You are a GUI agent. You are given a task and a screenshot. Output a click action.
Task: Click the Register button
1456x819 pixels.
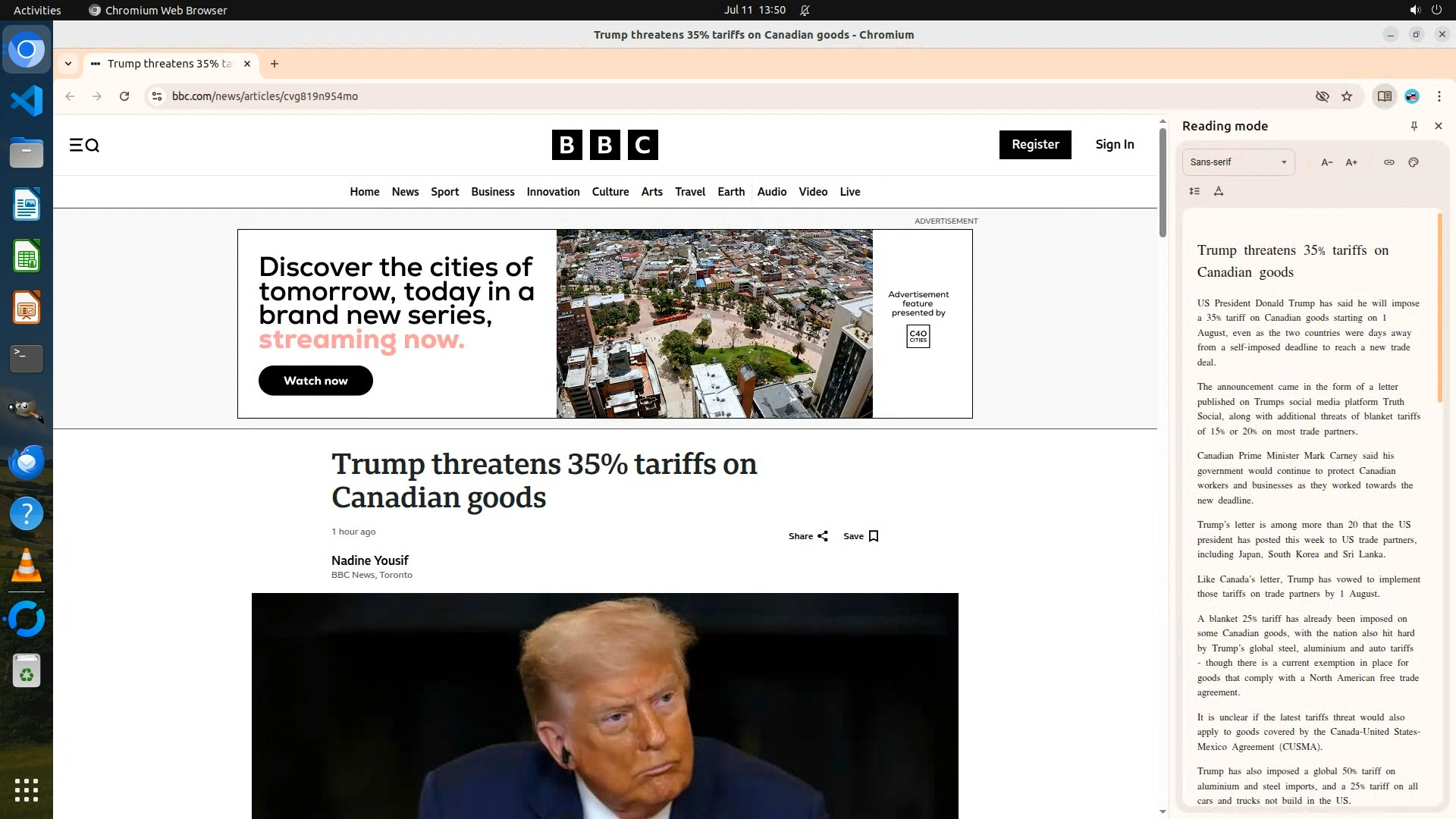(1034, 145)
